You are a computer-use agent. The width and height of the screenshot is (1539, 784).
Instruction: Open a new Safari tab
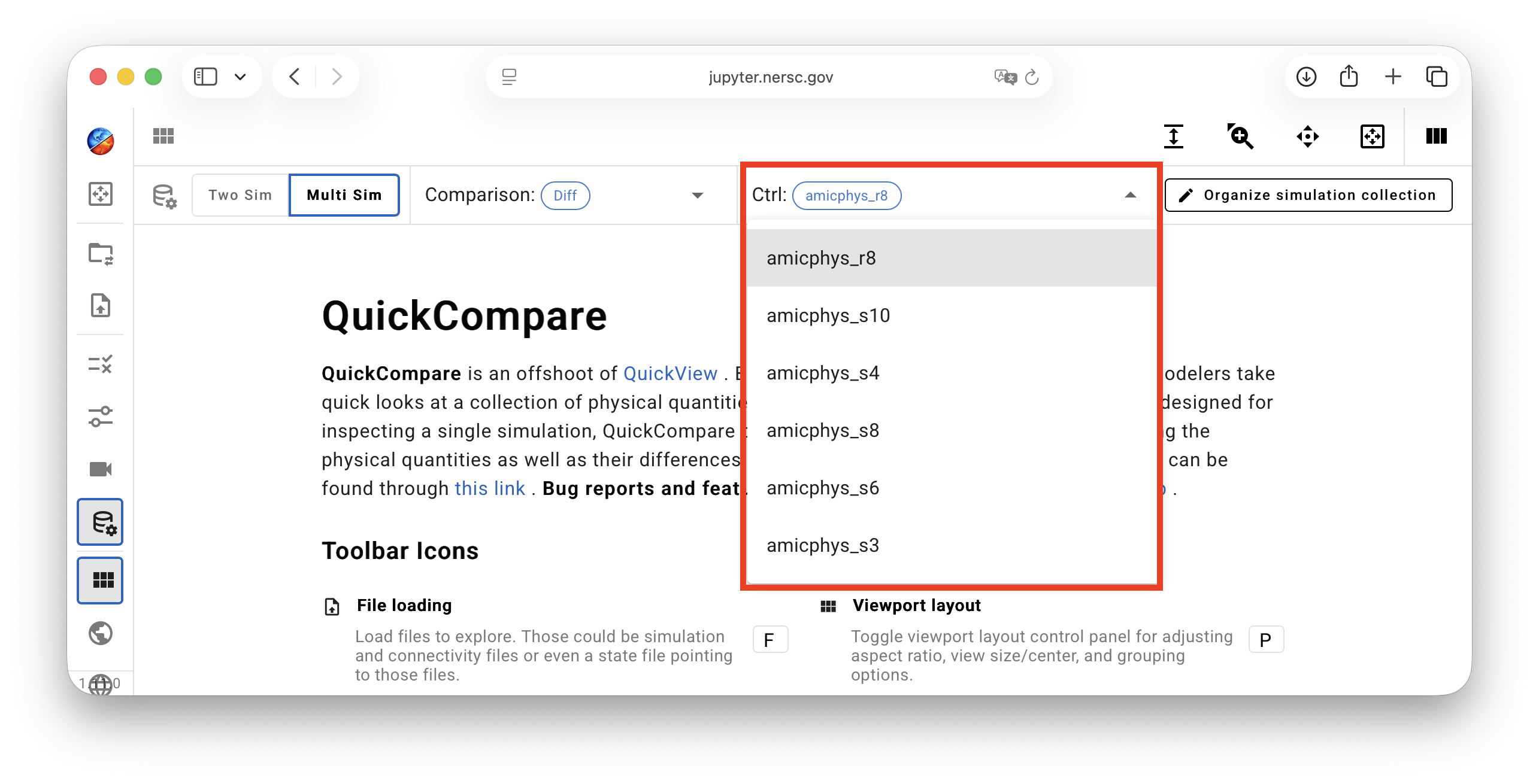coord(1393,77)
